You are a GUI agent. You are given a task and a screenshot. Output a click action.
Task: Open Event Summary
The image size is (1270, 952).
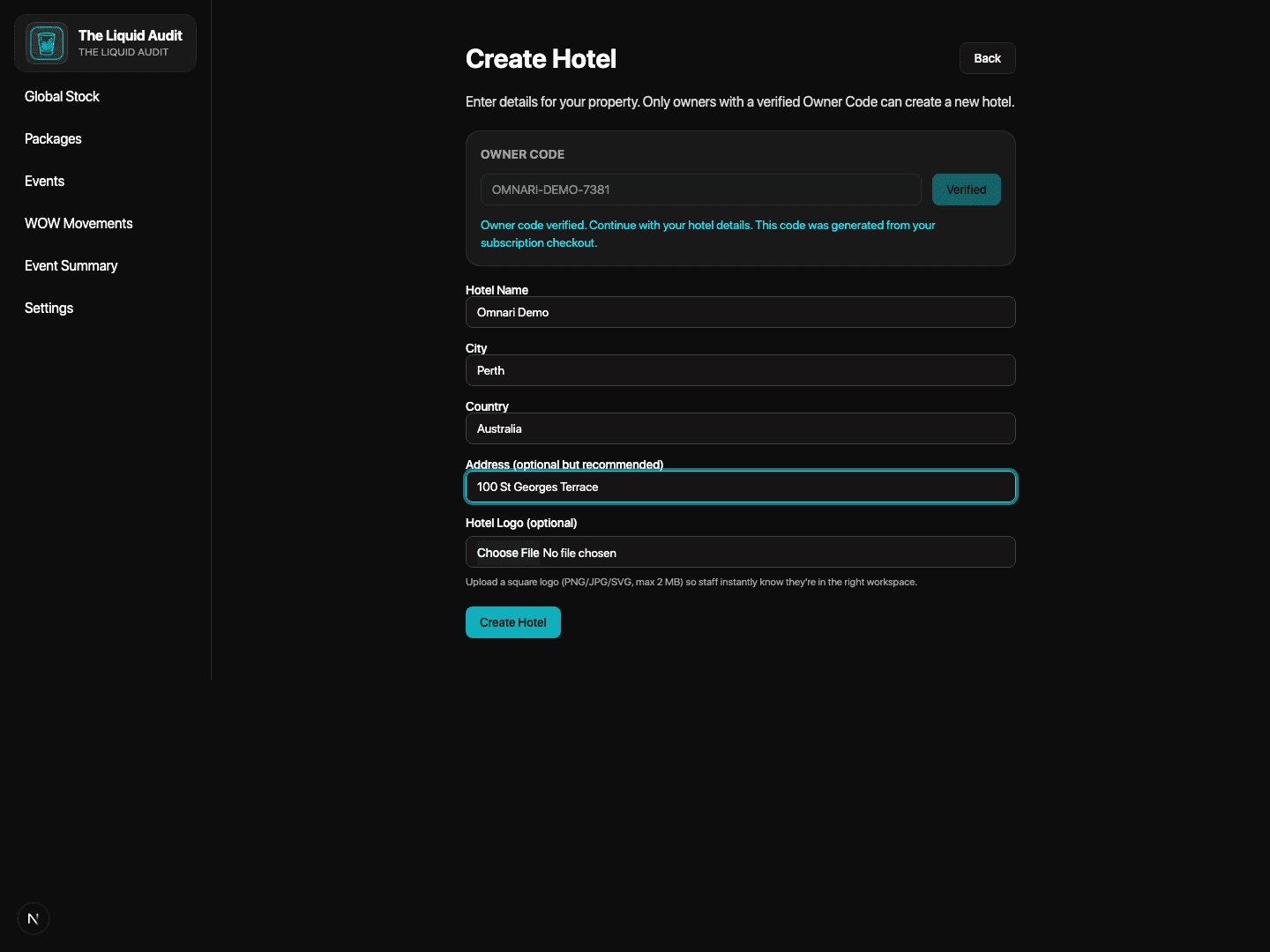(x=71, y=265)
